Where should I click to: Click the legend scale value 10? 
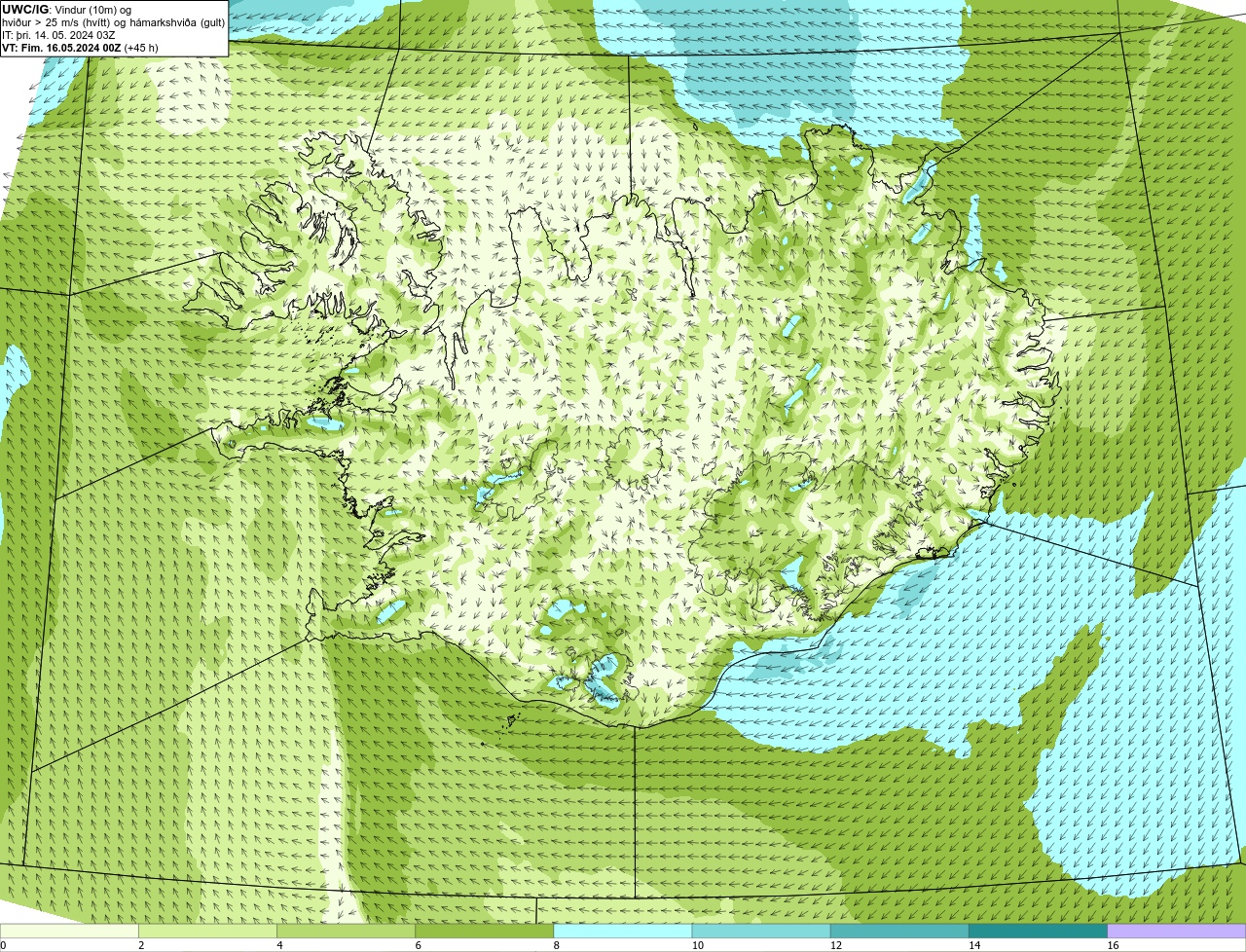pos(697,945)
